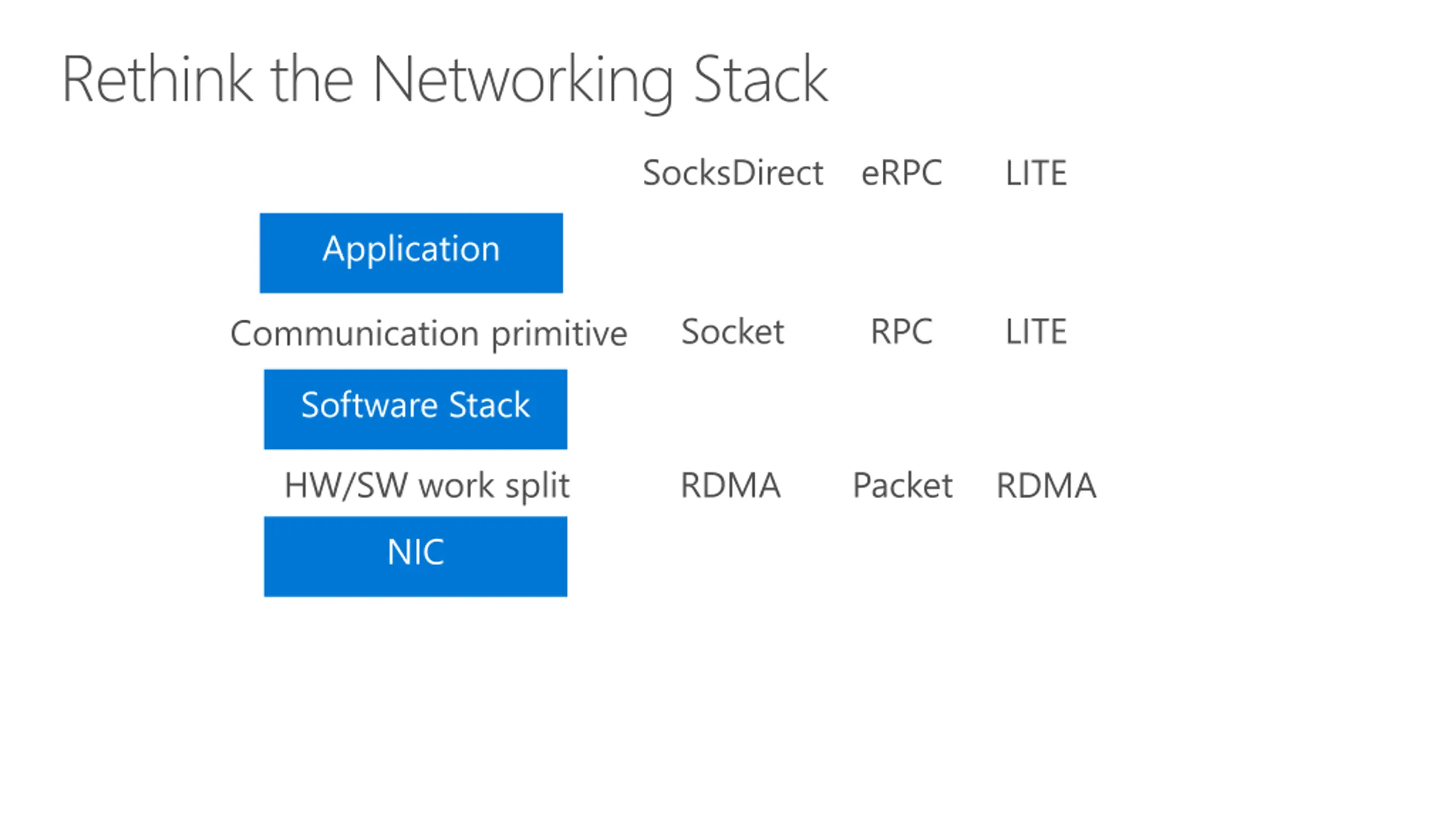Image resolution: width=1456 pixels, height=819 pixels.
Task: Click the 'Communication primitive' label
Action: tap(429, 333)
